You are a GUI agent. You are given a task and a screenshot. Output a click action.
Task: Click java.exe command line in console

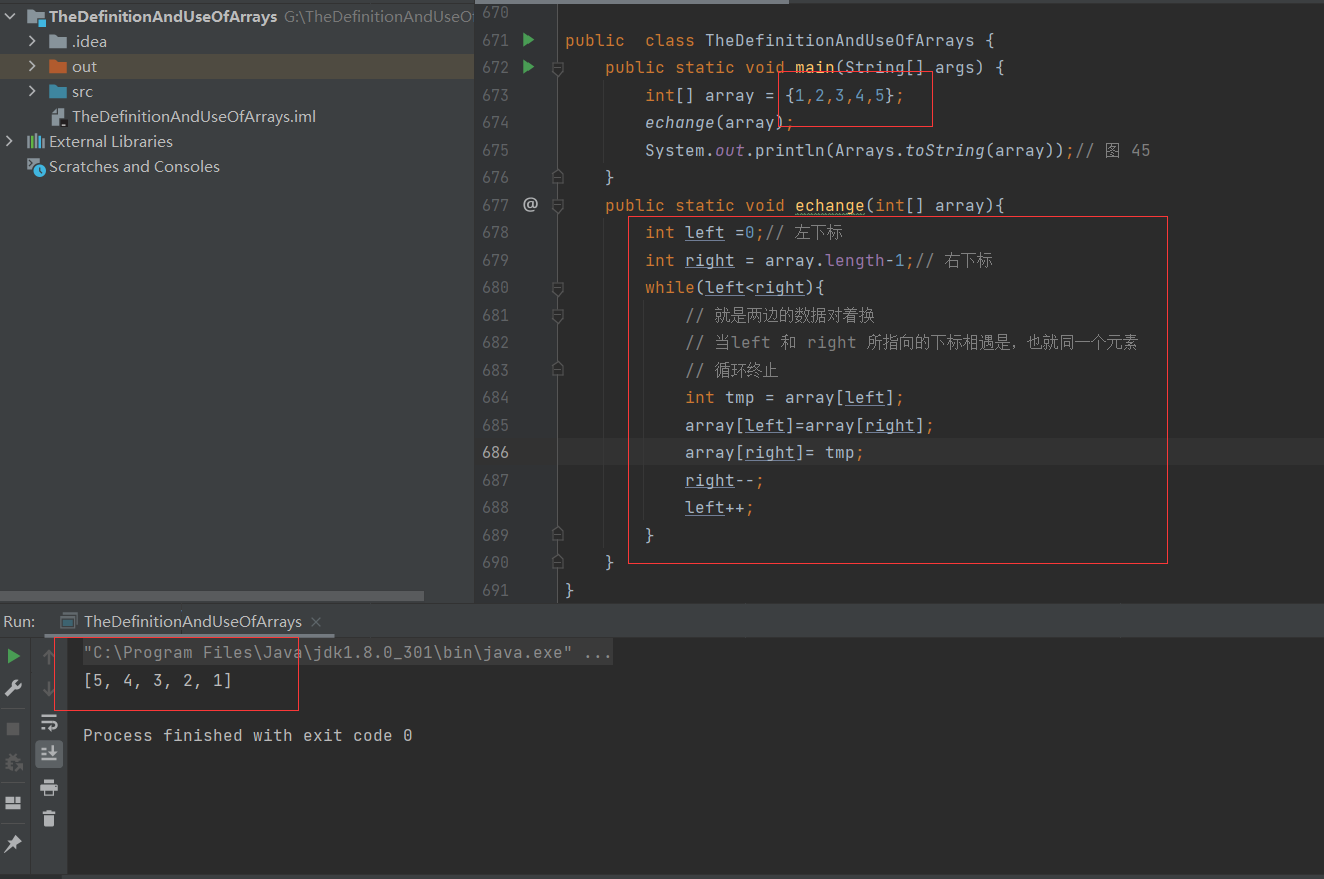tap(347, 653)
